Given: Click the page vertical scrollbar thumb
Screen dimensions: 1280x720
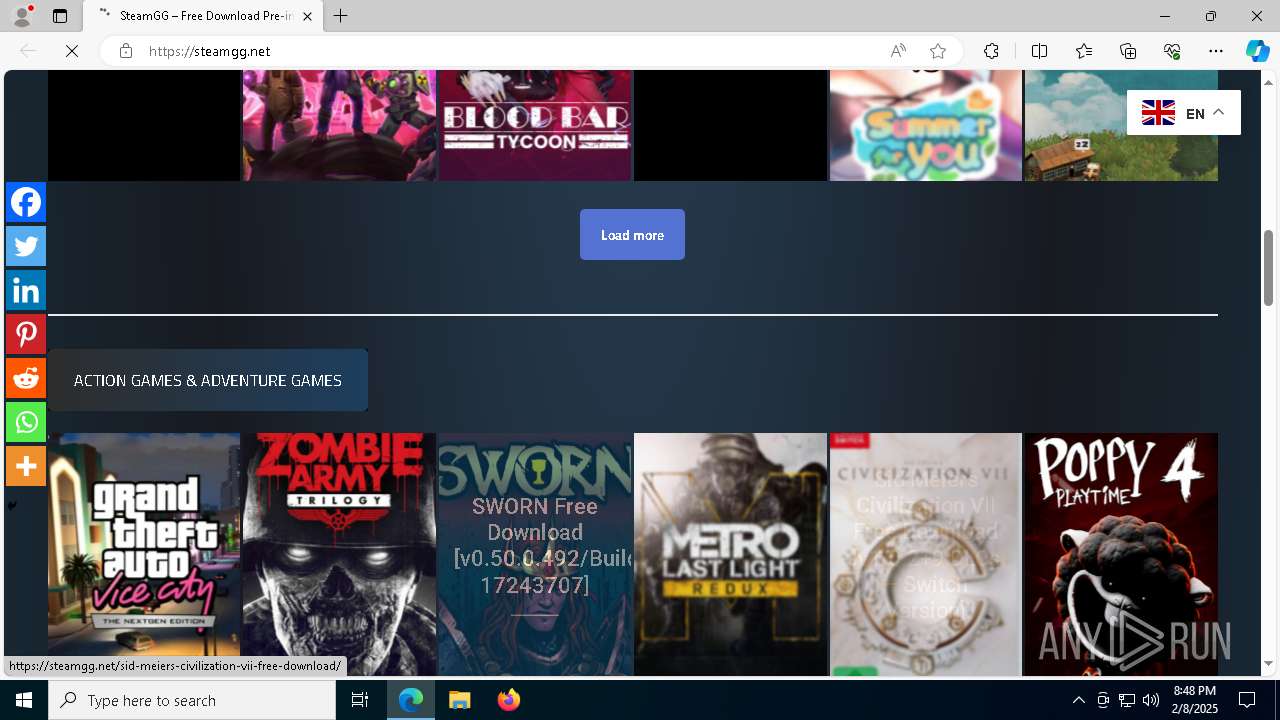Looking at the screenshot, I should [x=1268, y=267].
